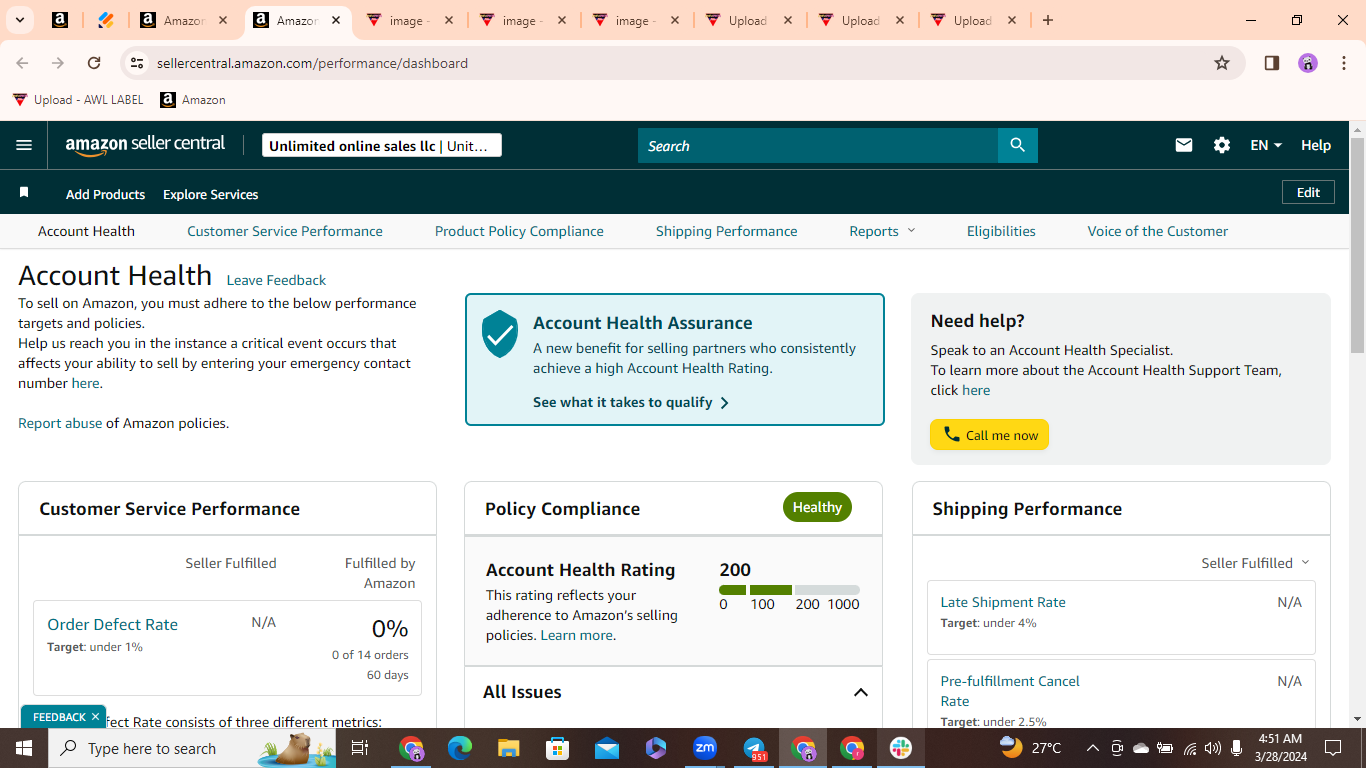Open the Mail app on the taskbar
Screen dimensions: 1366x768
pyautogui.click(x=607, y=748)
